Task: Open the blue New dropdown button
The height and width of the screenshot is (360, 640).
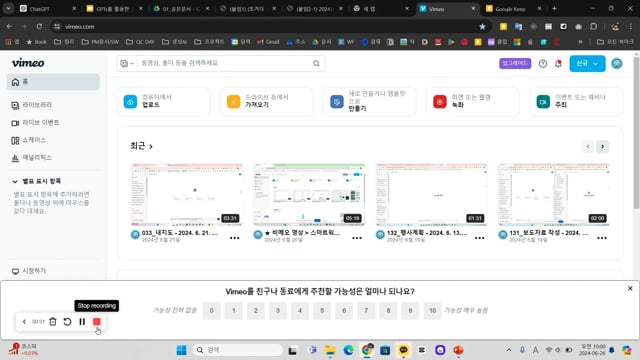Action: pos(587,64)
